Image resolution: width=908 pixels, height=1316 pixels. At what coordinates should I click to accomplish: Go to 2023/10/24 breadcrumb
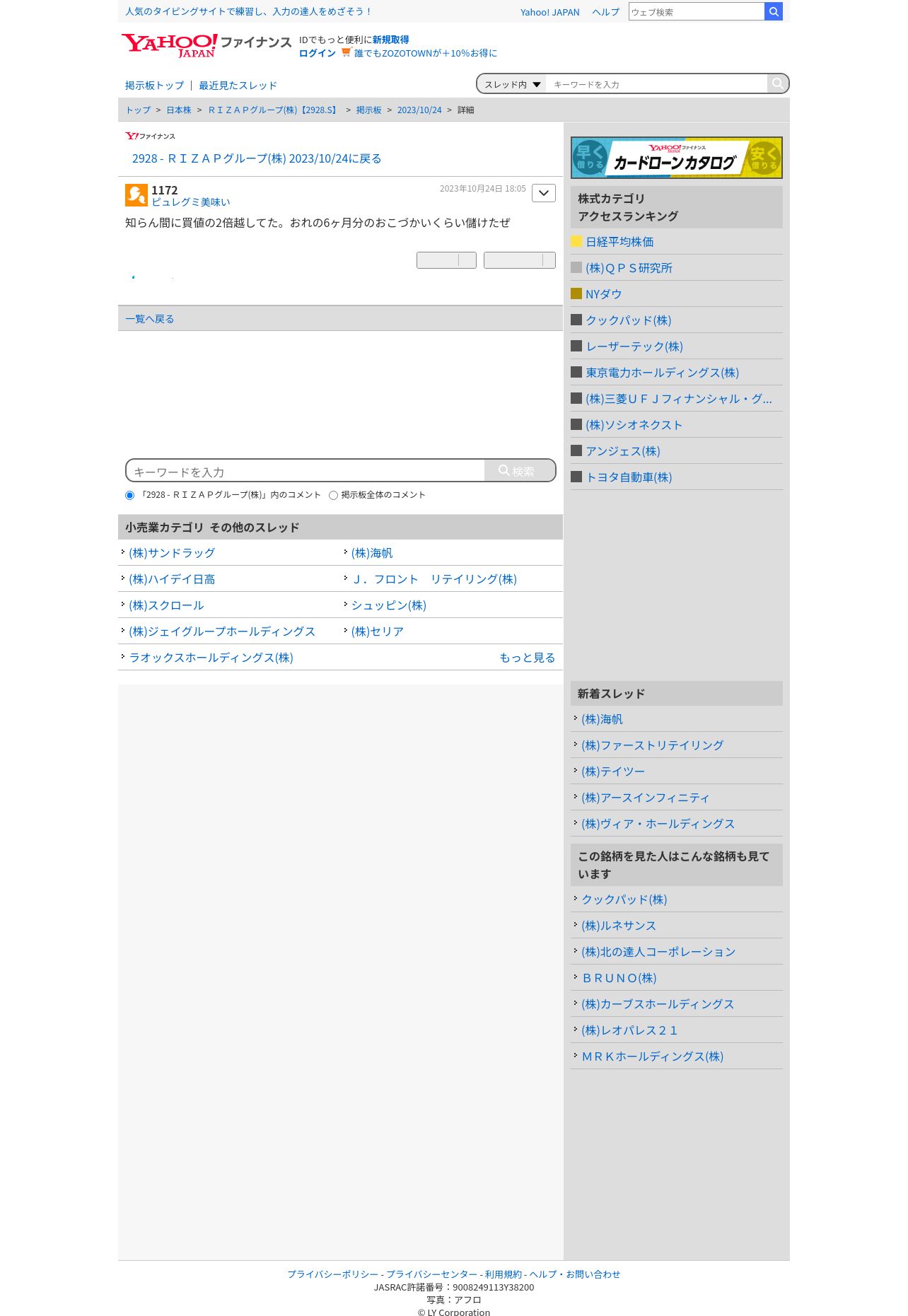(419, 110)
